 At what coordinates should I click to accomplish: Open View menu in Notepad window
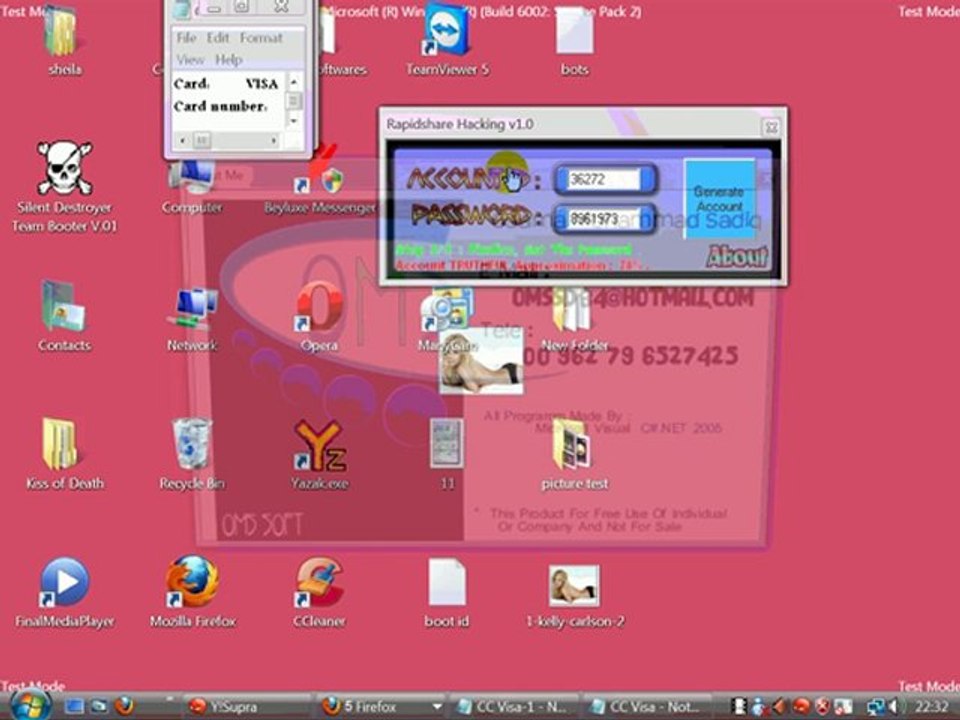click(x=190, y=60)
